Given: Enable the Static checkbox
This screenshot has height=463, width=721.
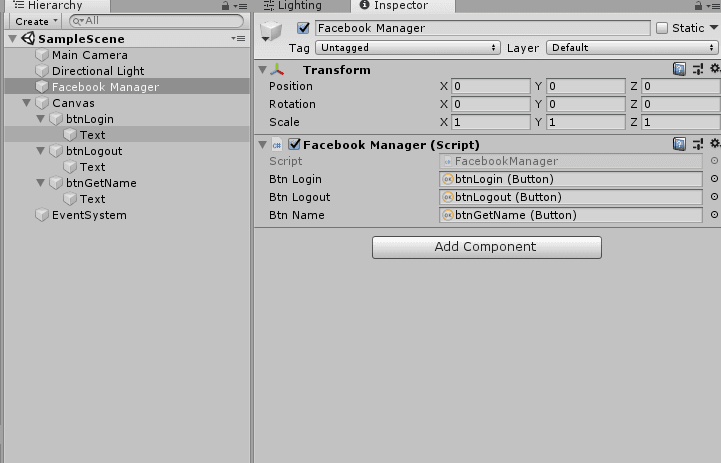Looking at the screenshot, I should (662, 28).
